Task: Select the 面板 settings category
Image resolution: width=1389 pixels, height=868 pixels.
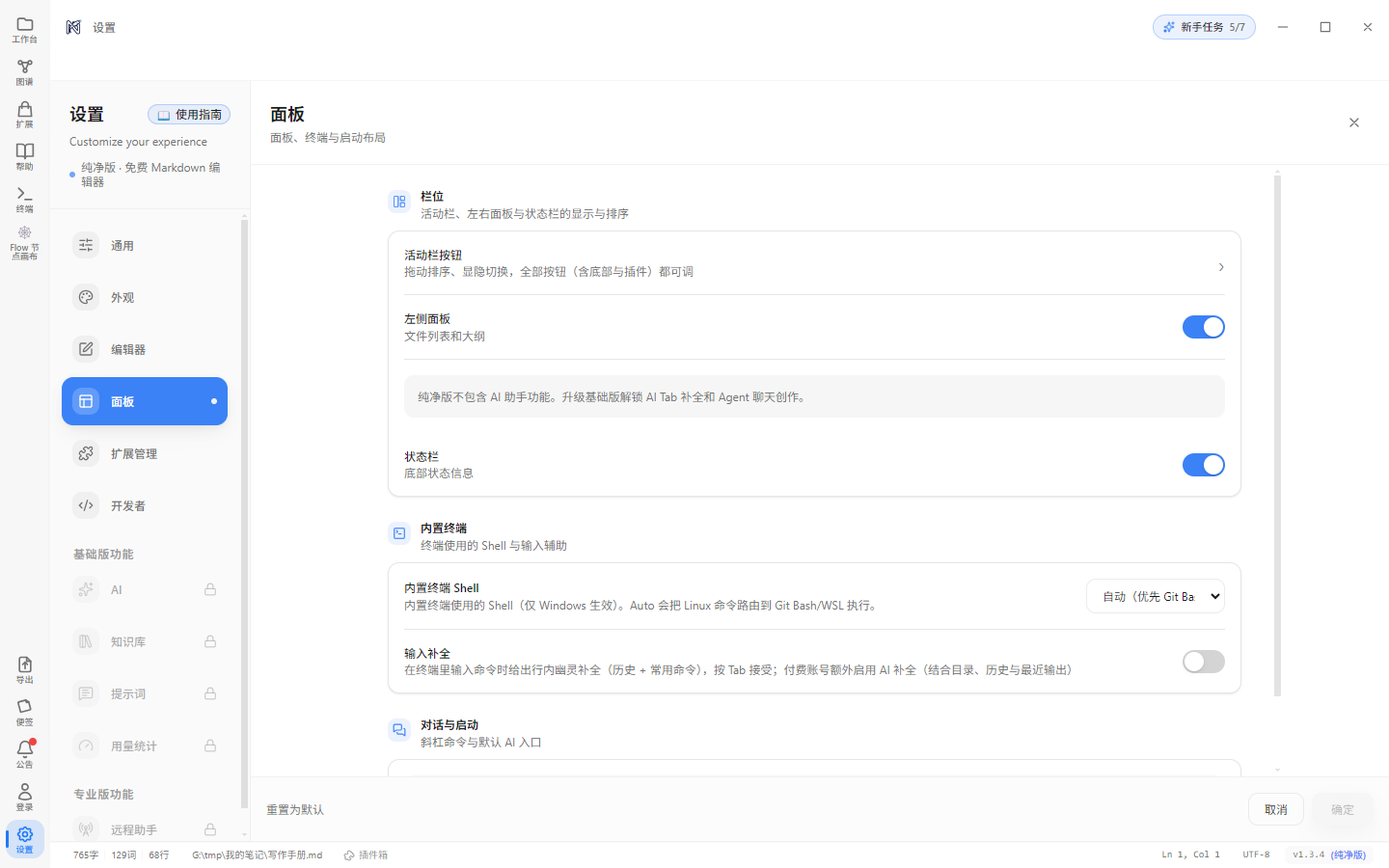Action: pos(145,401)
